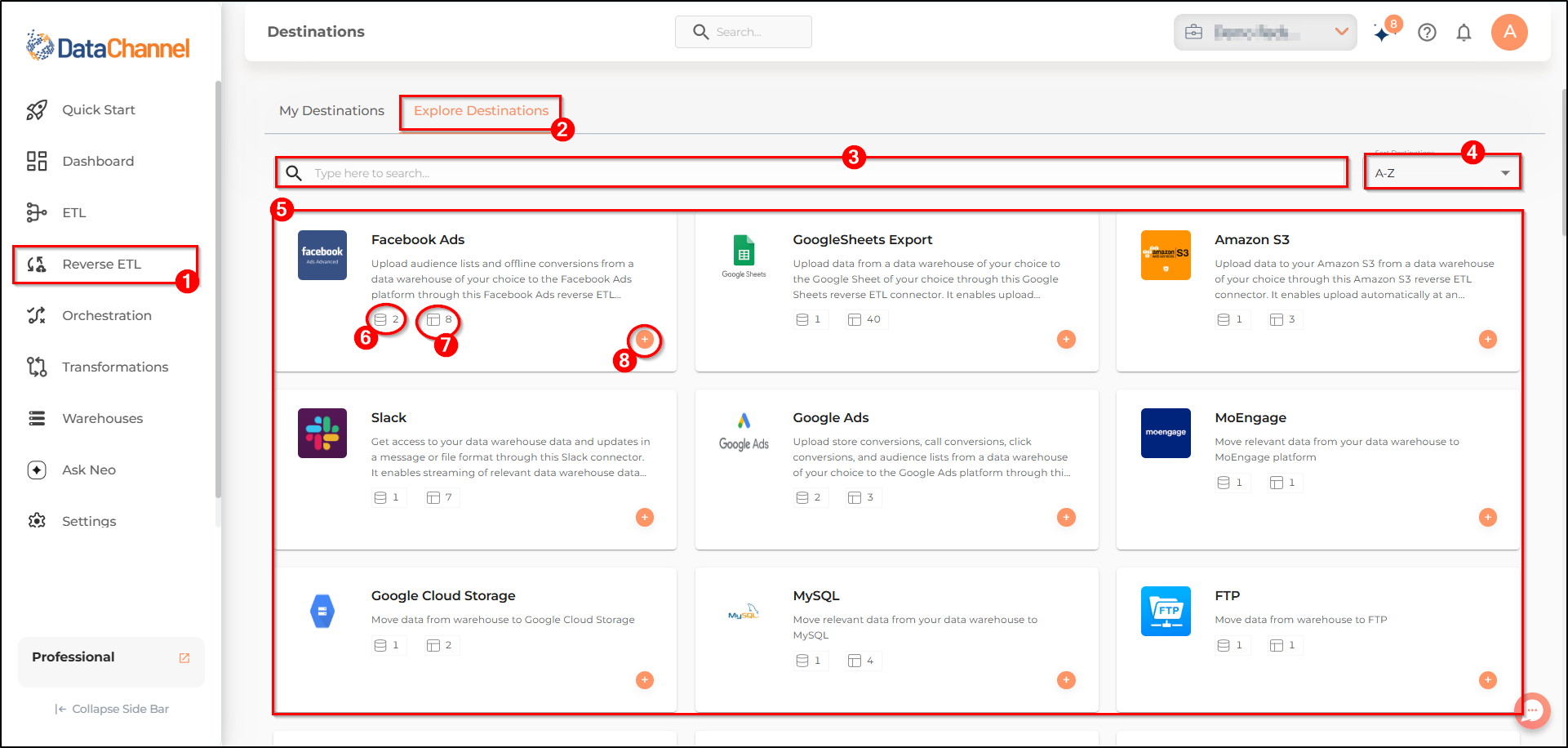
Task: Open the user avatar A menu
Action: point(1509,32)
